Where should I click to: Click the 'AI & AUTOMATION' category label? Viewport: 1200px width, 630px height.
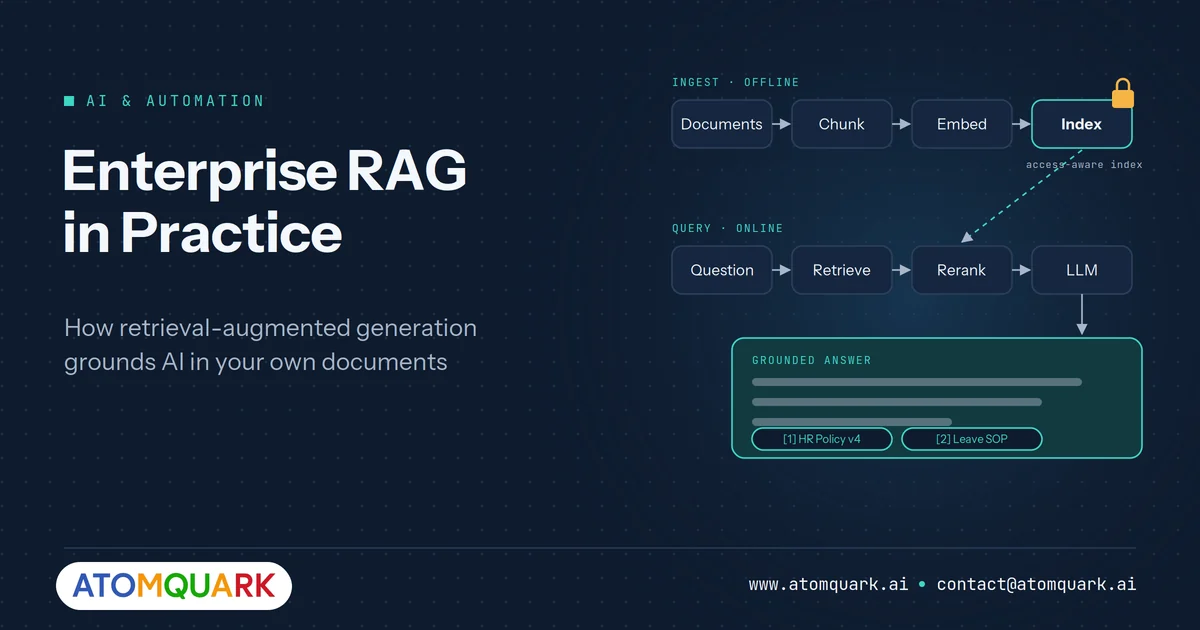coord(175,101)
